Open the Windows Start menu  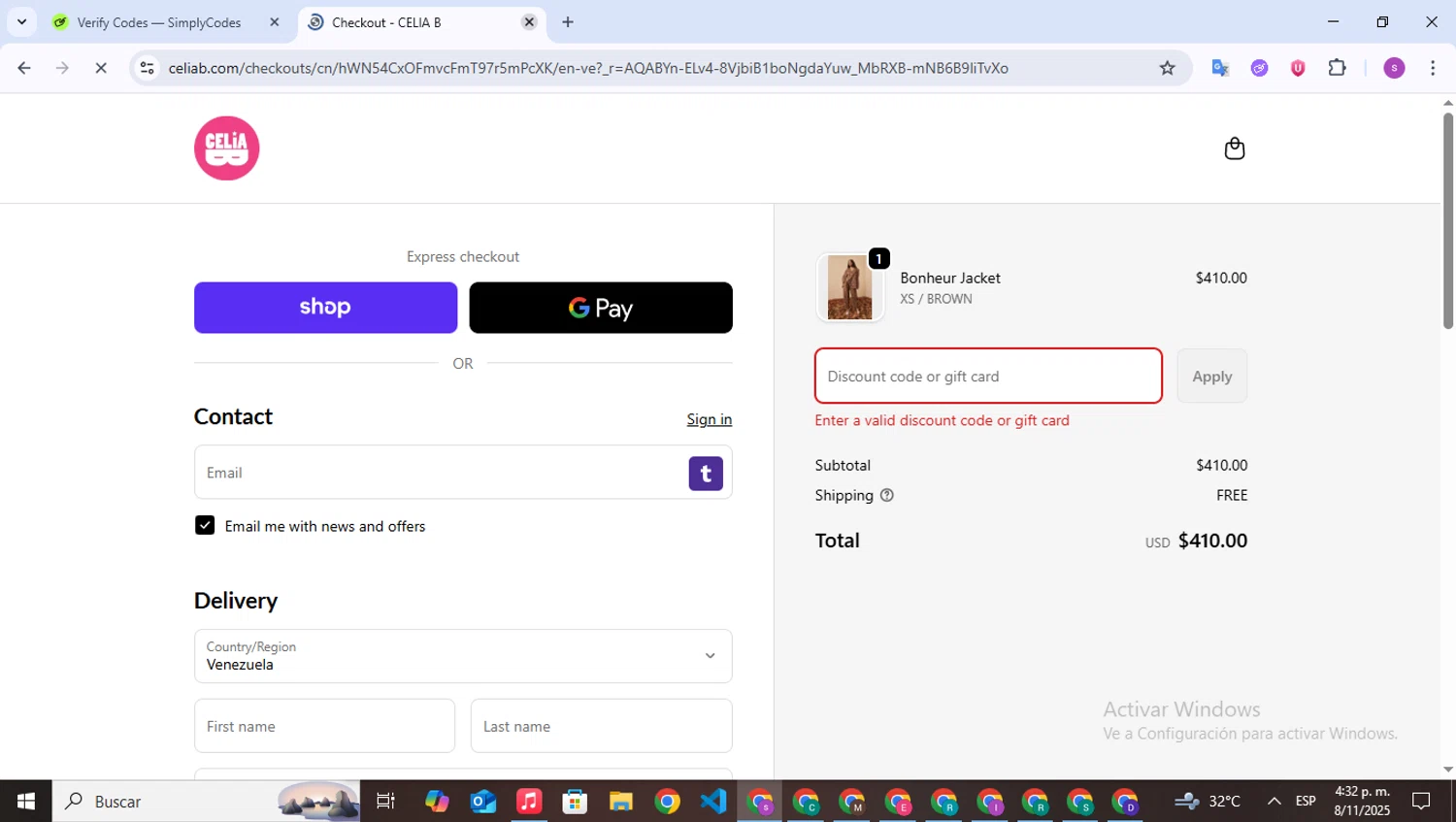pos(25,802)
